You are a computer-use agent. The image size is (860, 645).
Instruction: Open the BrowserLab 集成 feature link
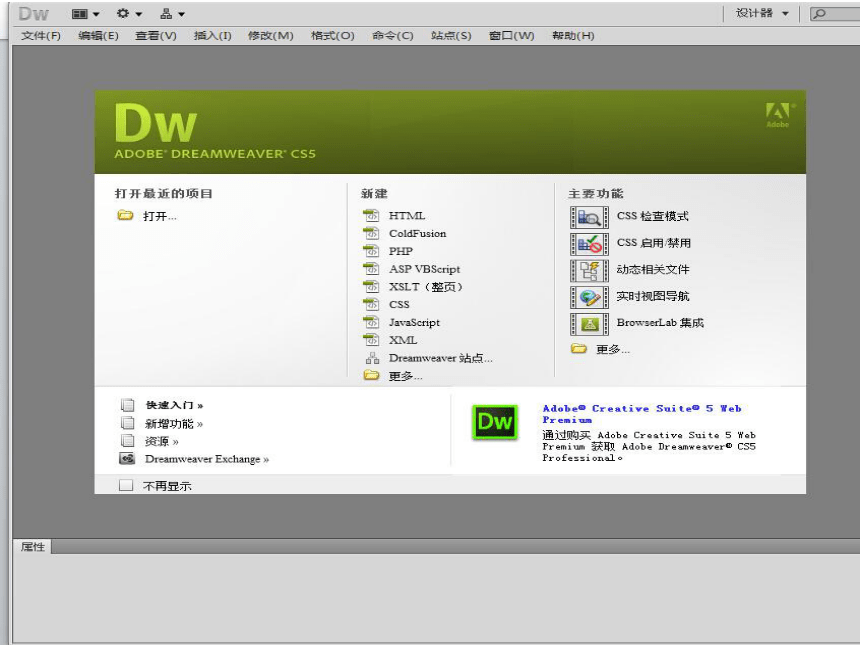660,322
